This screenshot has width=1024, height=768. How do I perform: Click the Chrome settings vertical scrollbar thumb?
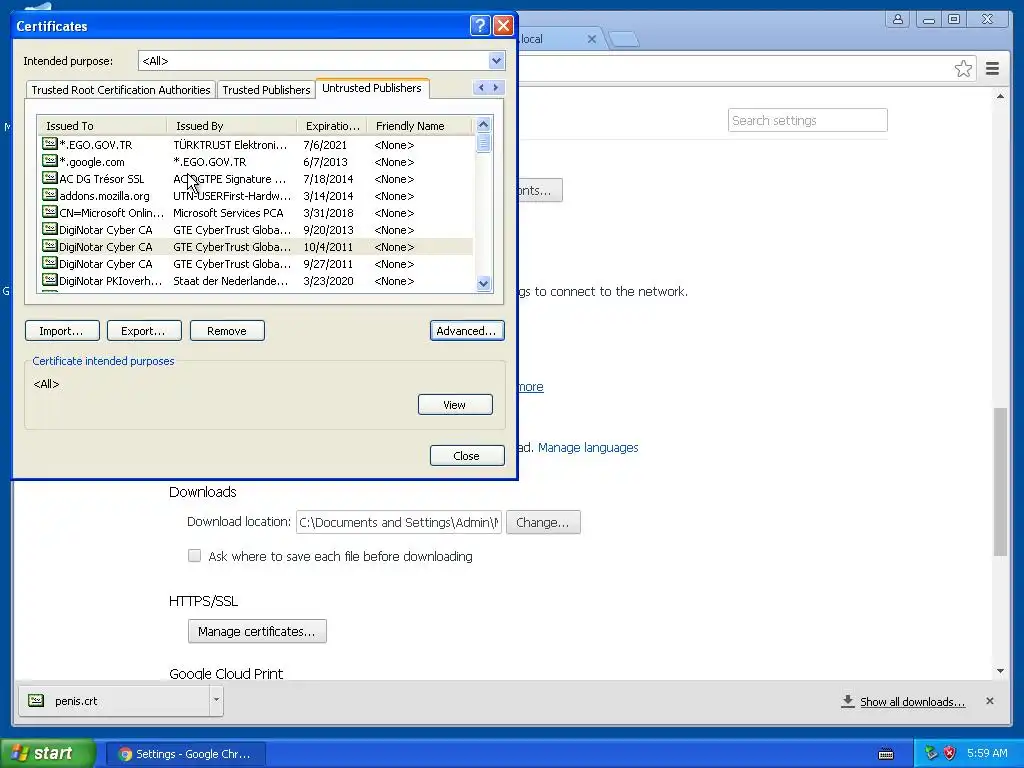(1000, 481)
